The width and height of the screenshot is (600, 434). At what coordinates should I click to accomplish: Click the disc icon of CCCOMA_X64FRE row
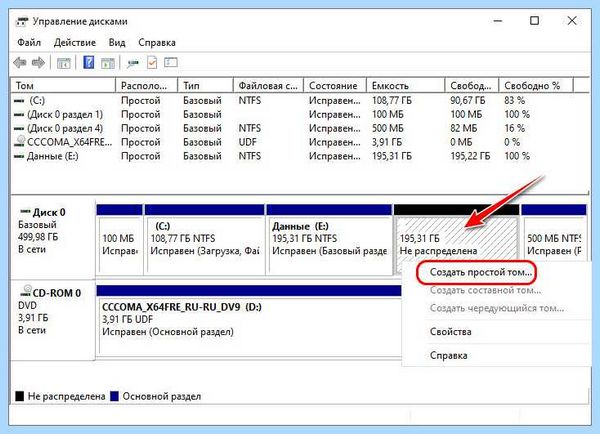[20, 141]
